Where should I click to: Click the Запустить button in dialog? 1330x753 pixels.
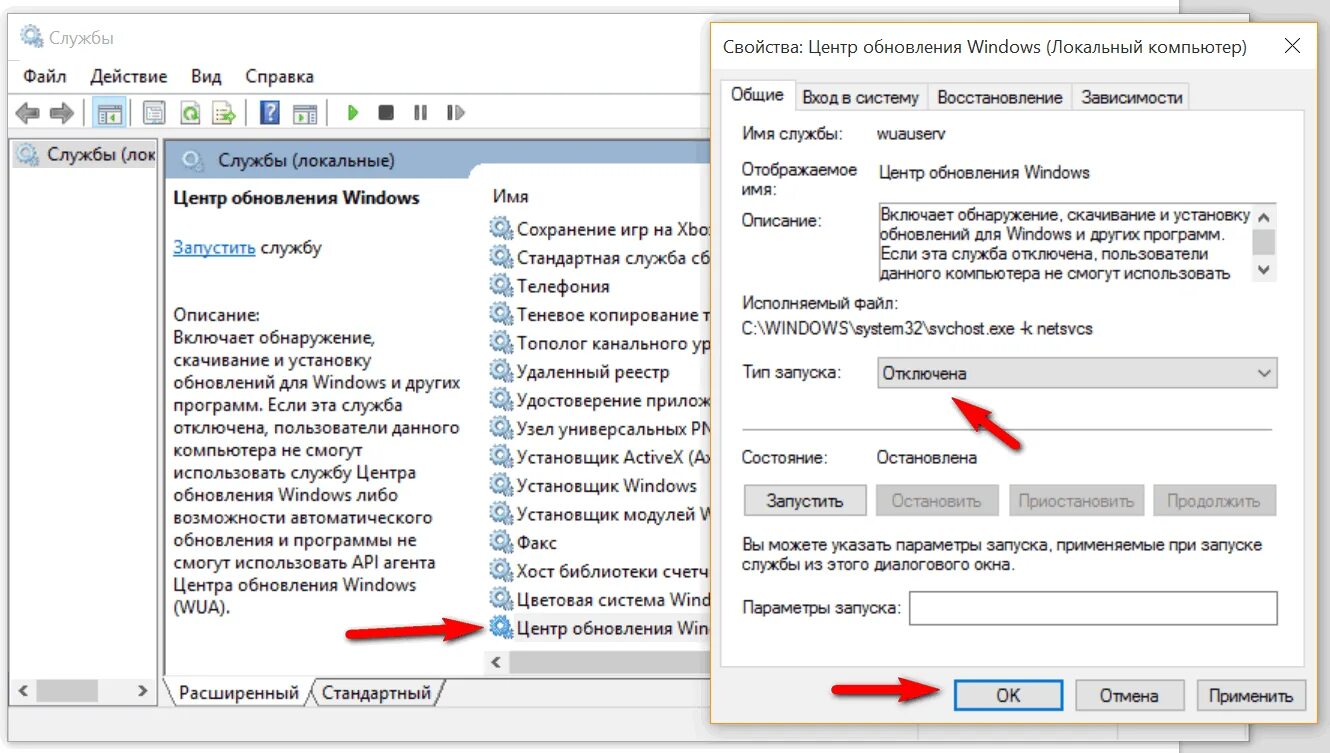[x=805, y=500]
